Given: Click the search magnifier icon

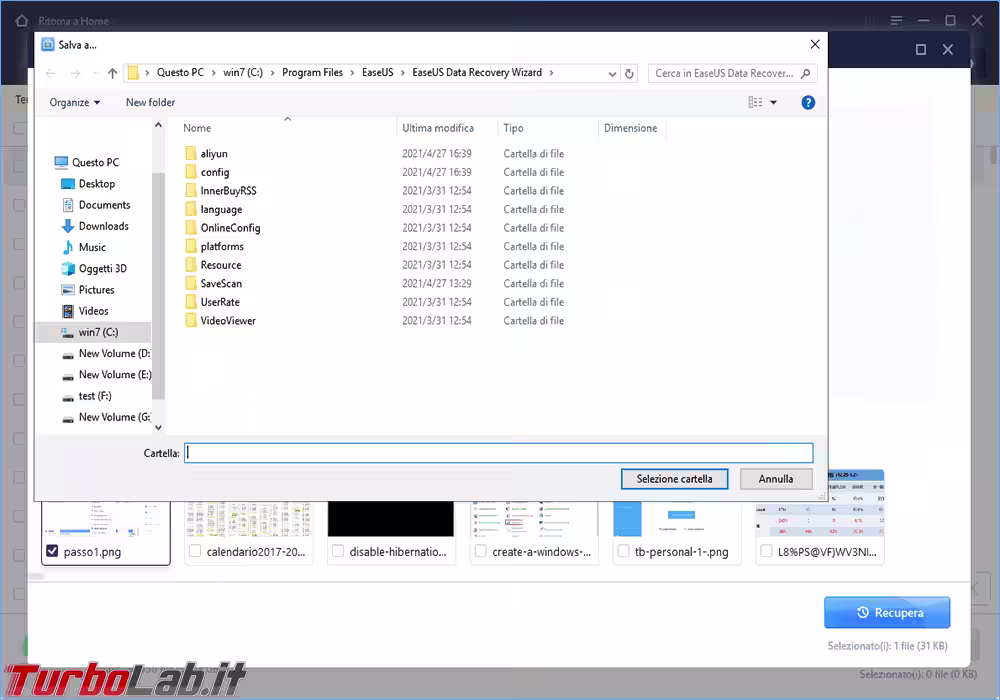Looking at the screenshot, I should [805, 73].
